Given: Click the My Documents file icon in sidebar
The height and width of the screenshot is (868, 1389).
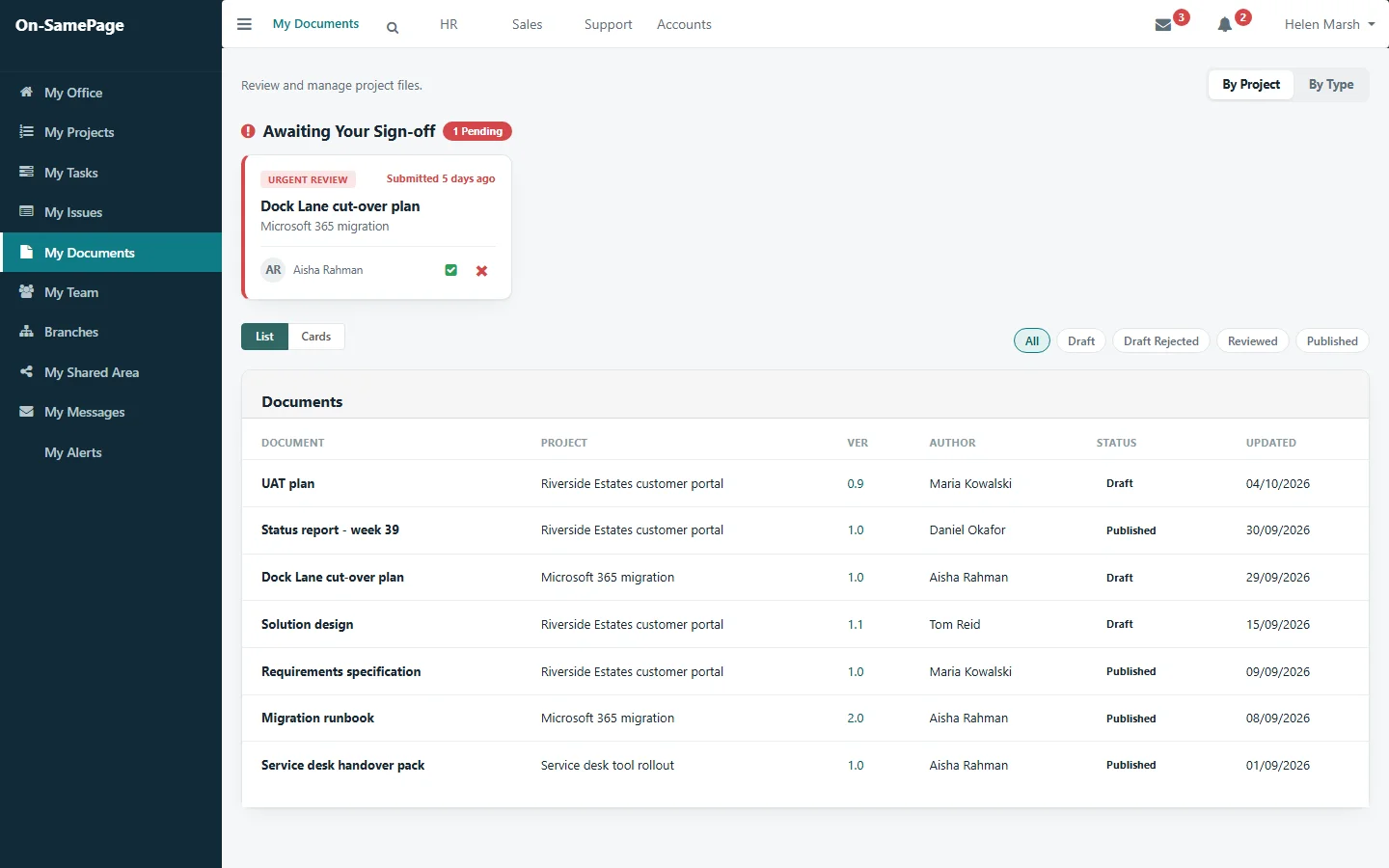Looking at the screenshot, I should (26, 252).
